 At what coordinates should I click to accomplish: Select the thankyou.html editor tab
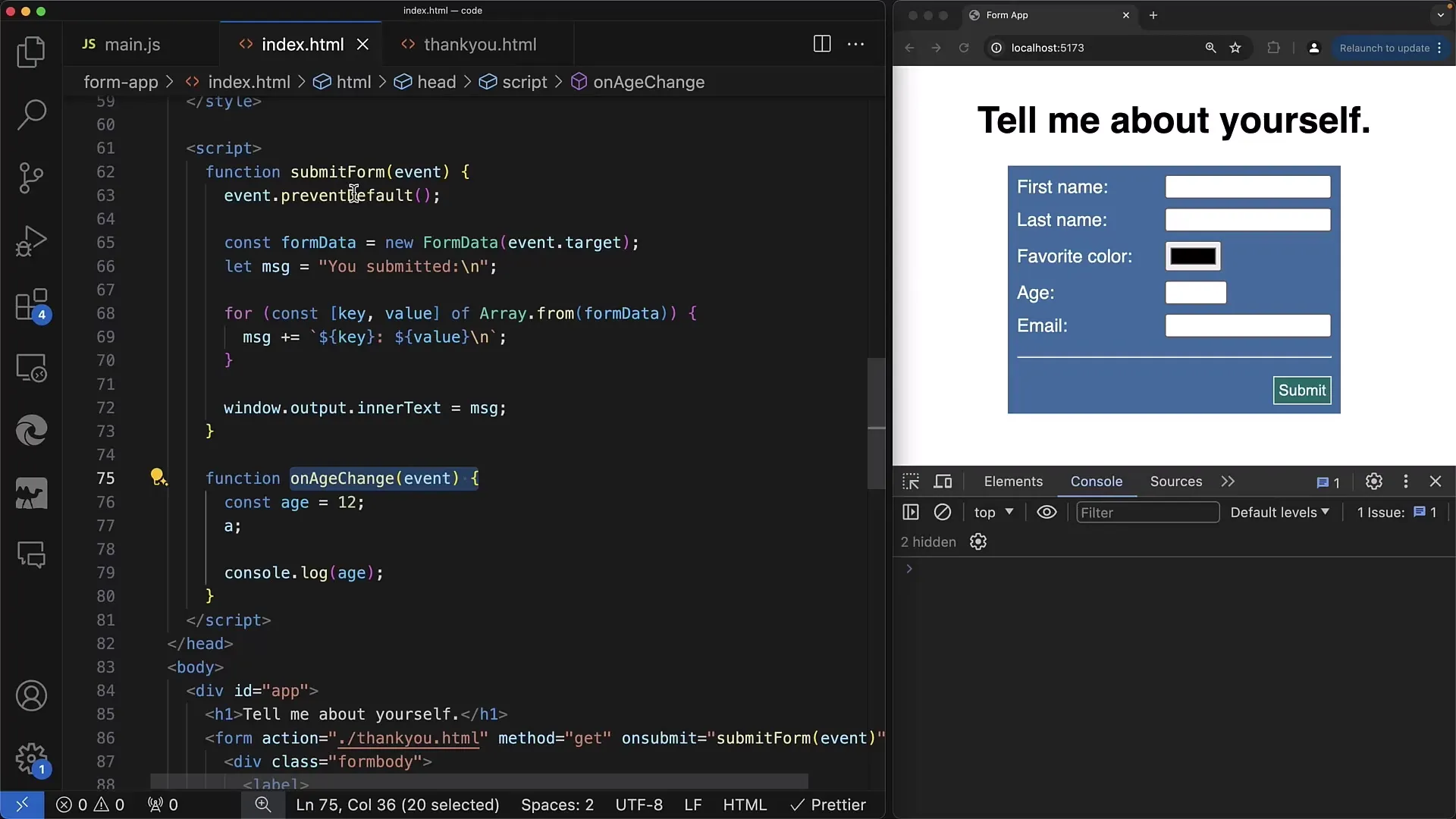pos(480,44)
